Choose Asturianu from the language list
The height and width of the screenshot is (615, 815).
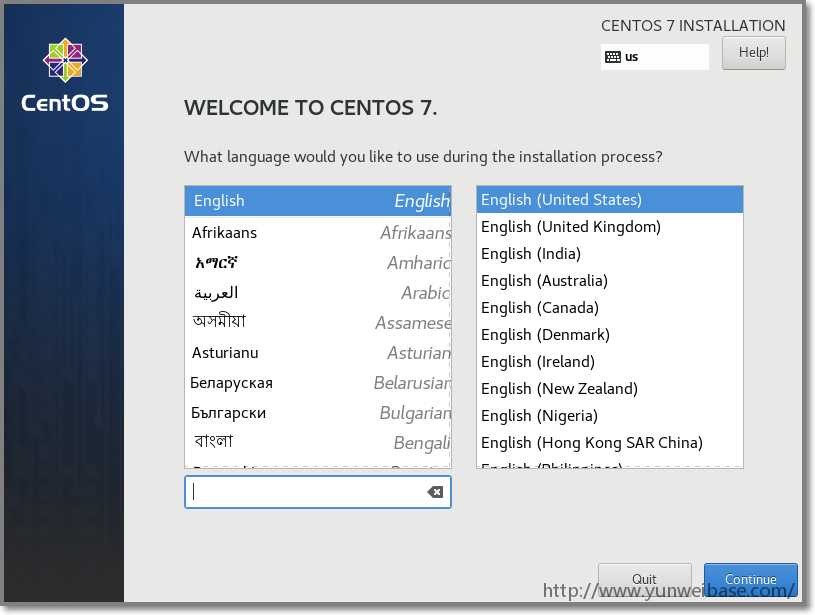pos(318,352)
